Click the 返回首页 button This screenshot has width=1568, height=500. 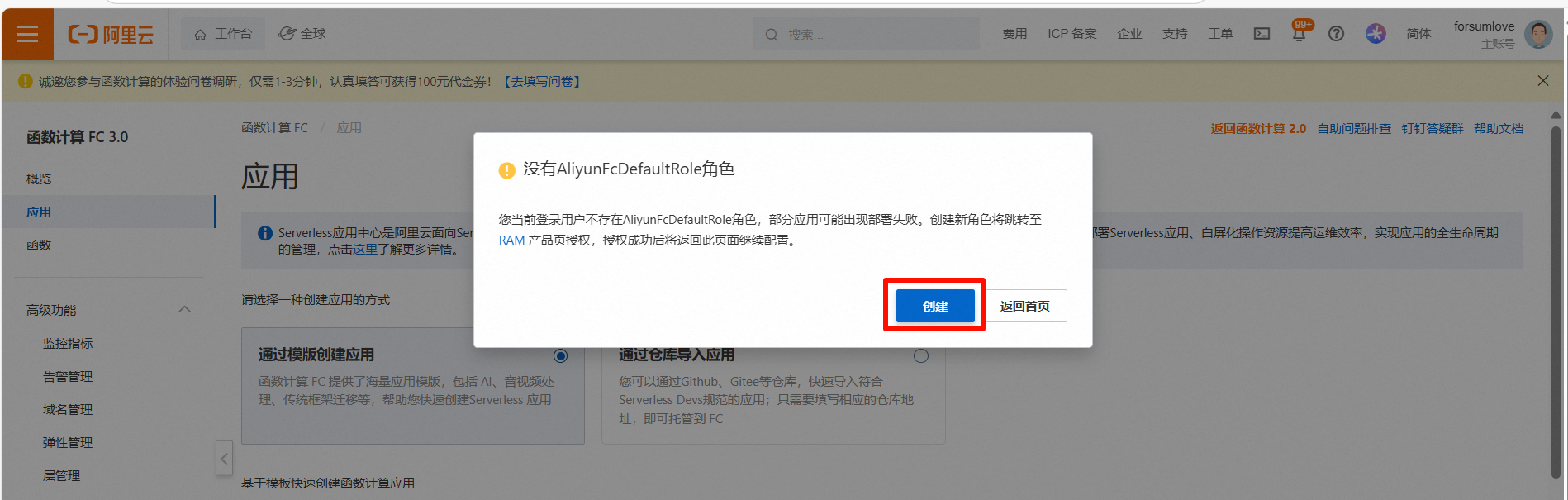tap(1024, 306)
